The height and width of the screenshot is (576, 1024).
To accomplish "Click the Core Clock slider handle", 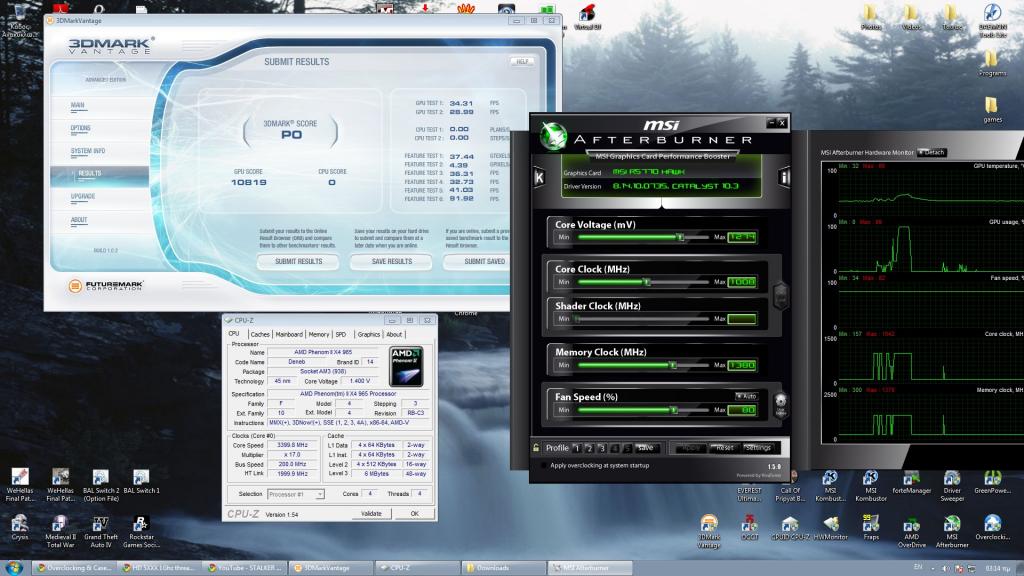I will point(647,282).
